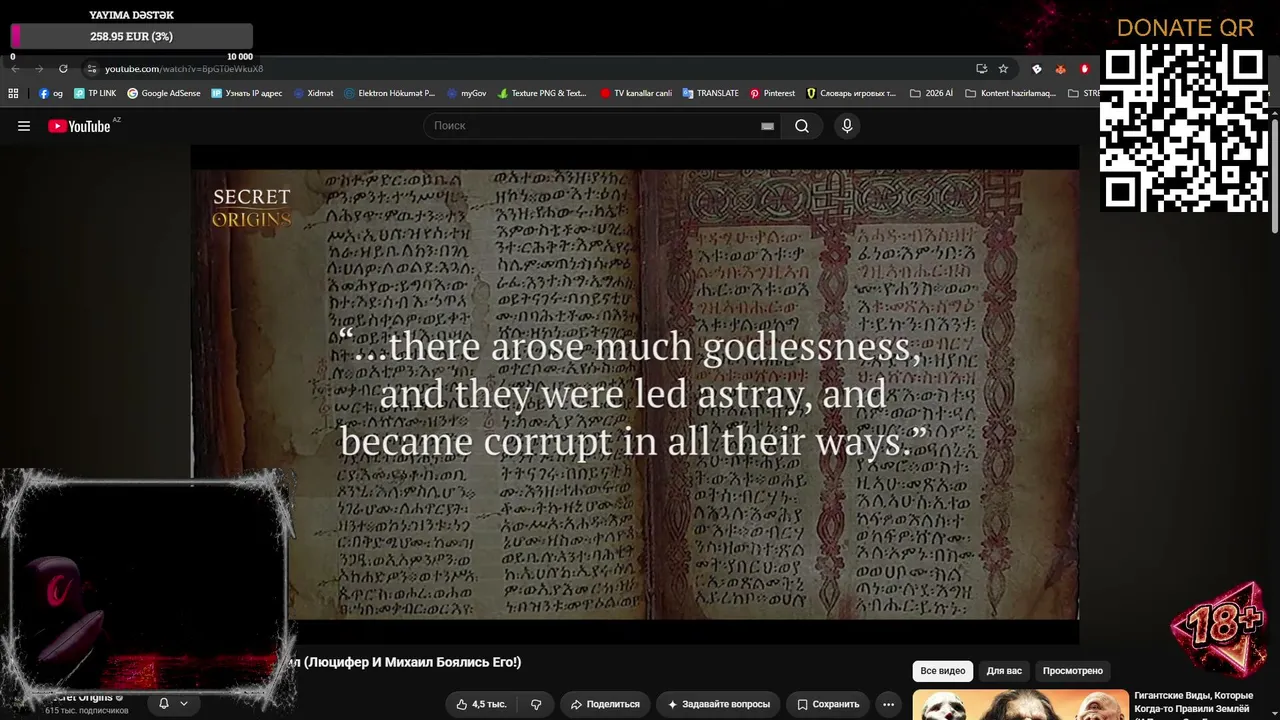This screenshot has width=1280, height=720.
Task: Open the Elektron Hökumət bookmark
Action: point(389,93)
